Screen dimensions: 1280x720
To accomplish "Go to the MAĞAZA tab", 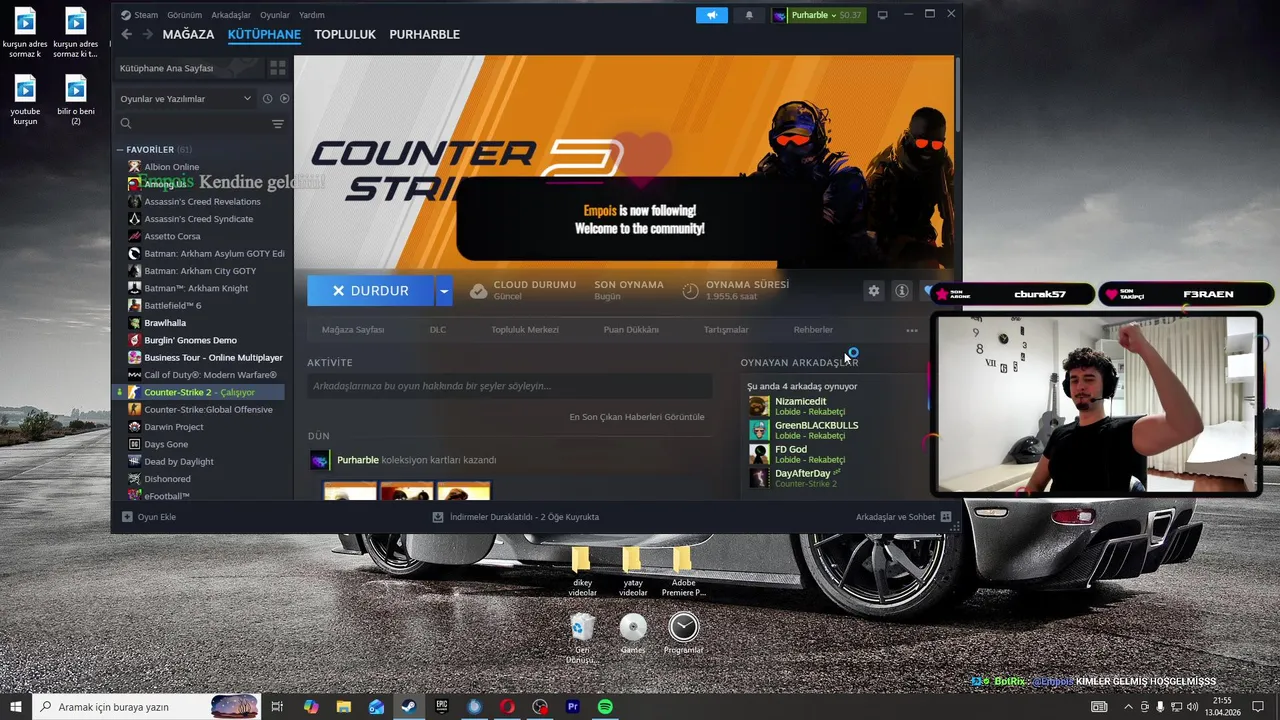I will [188, 34].
